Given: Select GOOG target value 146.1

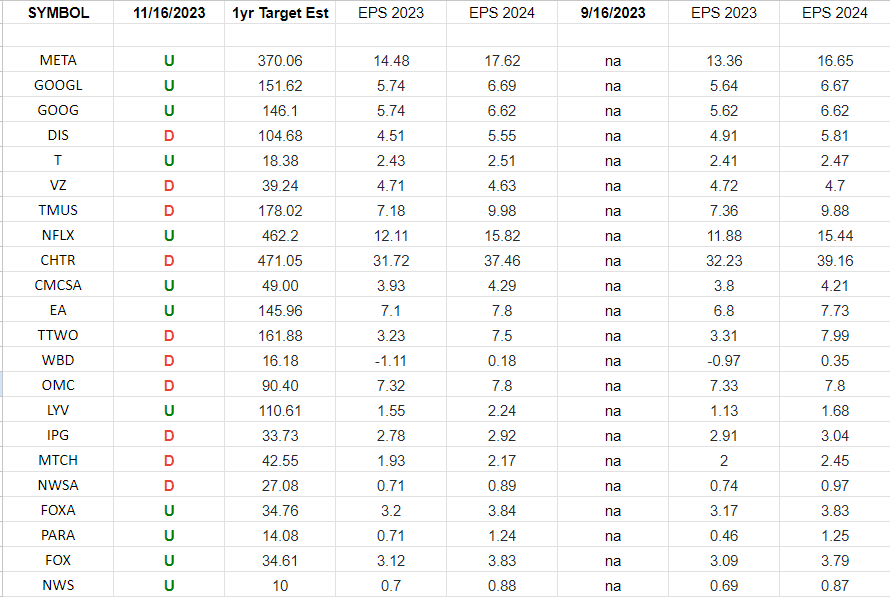Looking at the screenshot, I should click(x=280, y=111).
